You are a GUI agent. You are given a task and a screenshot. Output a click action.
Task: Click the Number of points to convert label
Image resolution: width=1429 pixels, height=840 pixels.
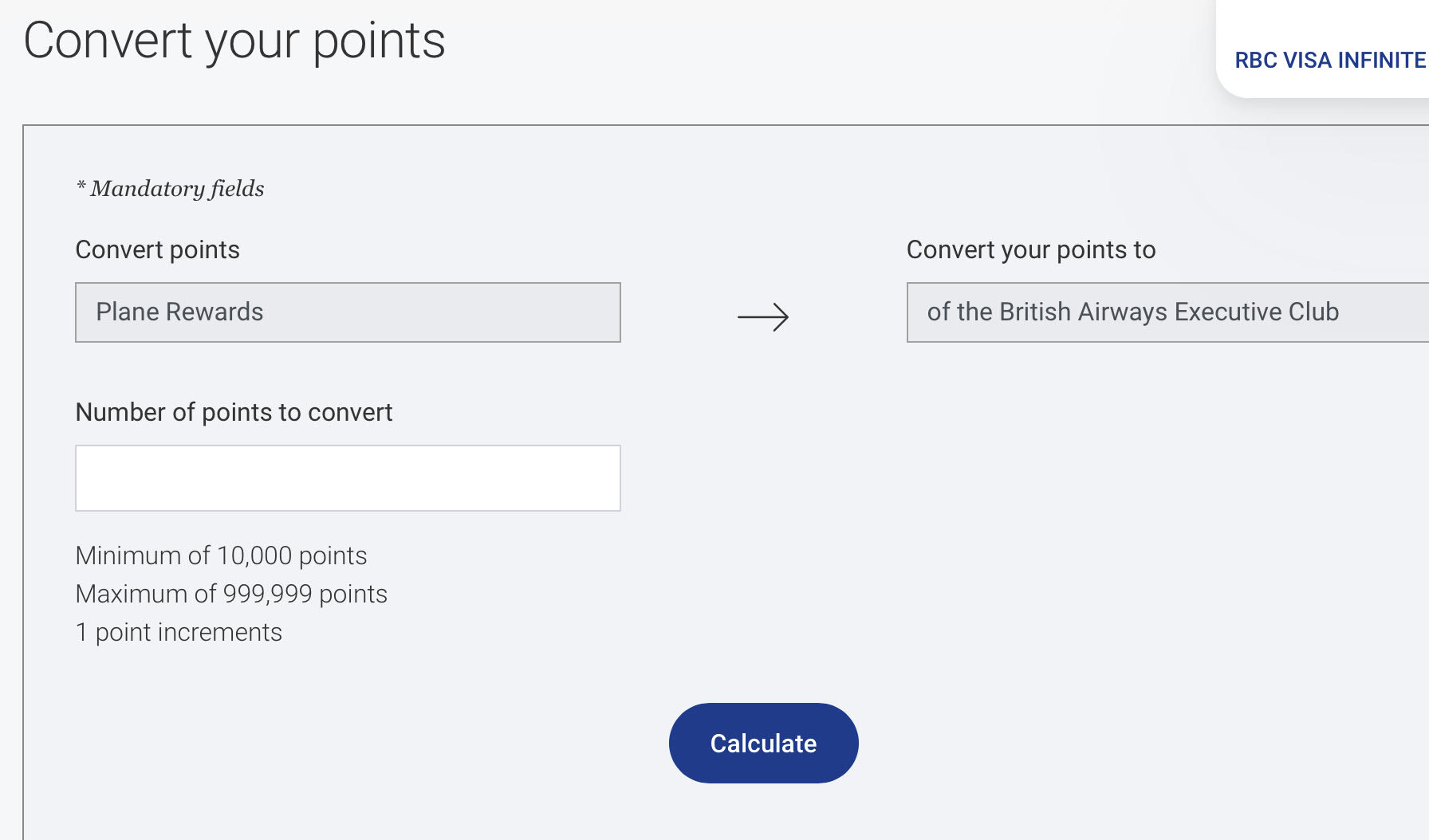(x=234, y=412)
